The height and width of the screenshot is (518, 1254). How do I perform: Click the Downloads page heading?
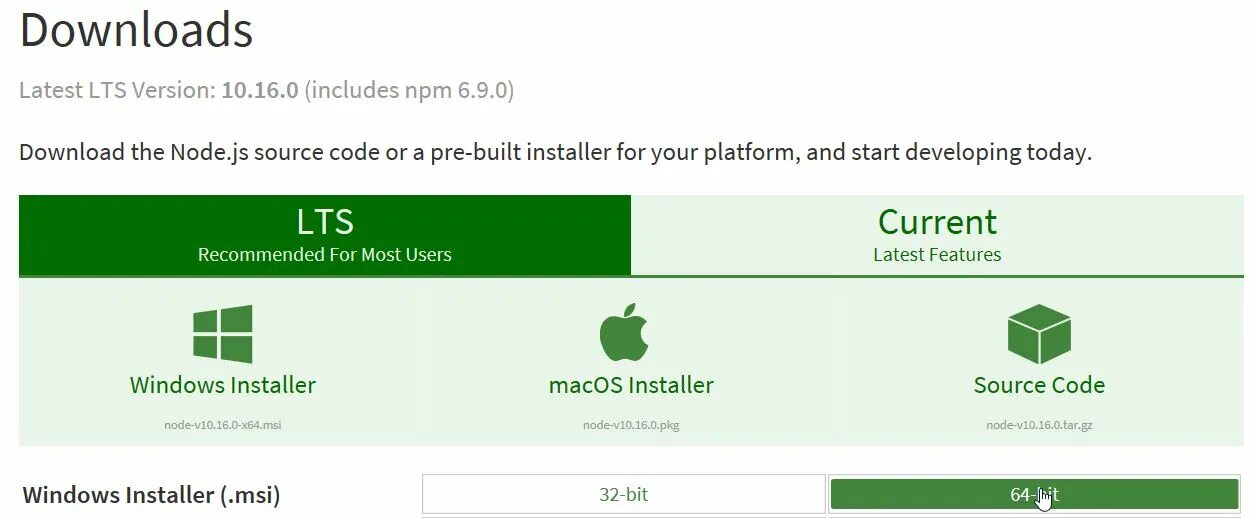click(x=136, y=30)
